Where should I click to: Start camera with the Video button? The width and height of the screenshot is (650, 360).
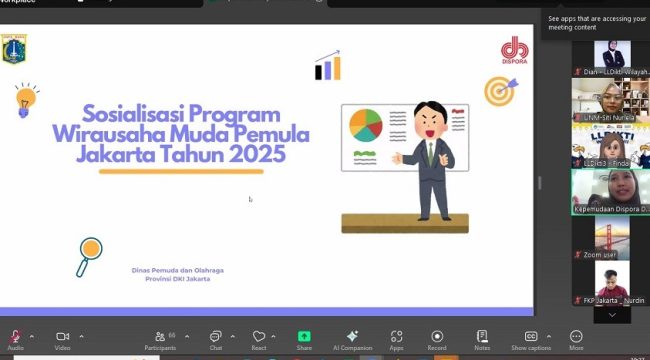(63, 340)
